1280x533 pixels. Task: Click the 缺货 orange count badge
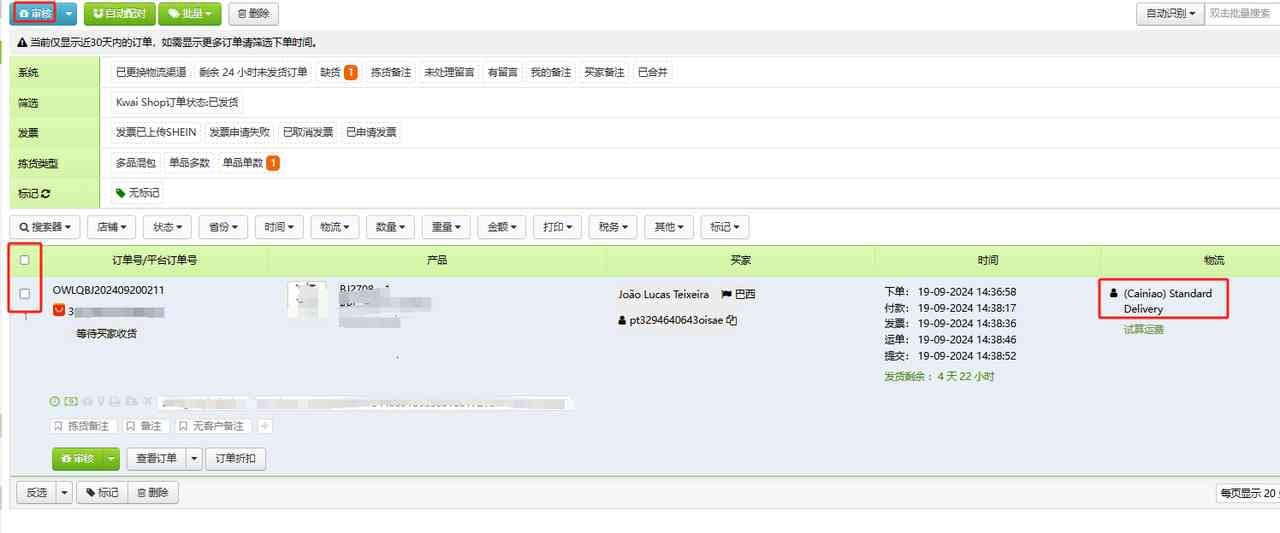click(351, 73)
